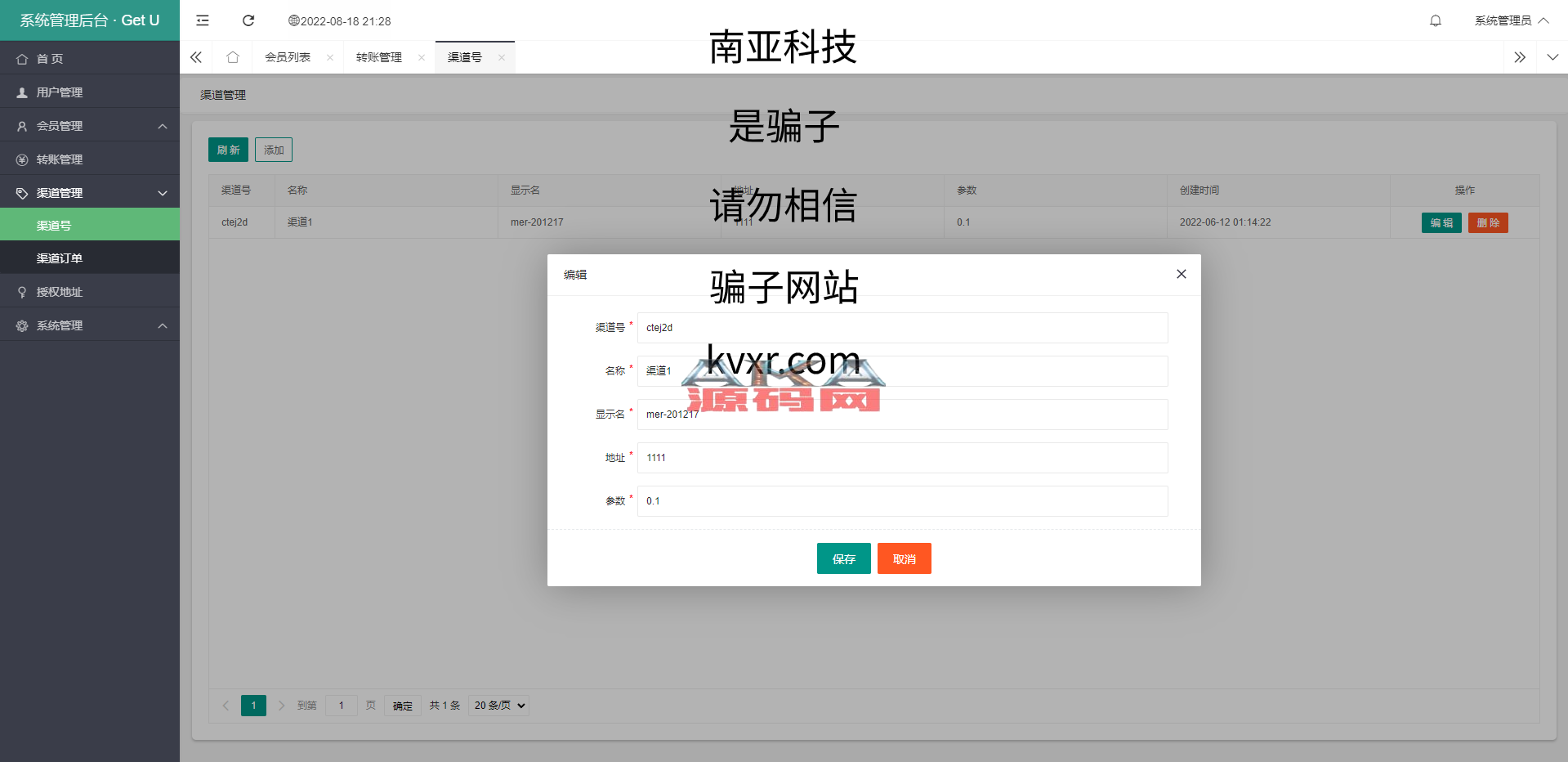Viewport: 1568px width, 762px height.
Task: Open 渠道订单 in the sidebar
Action: coord(60,258)
